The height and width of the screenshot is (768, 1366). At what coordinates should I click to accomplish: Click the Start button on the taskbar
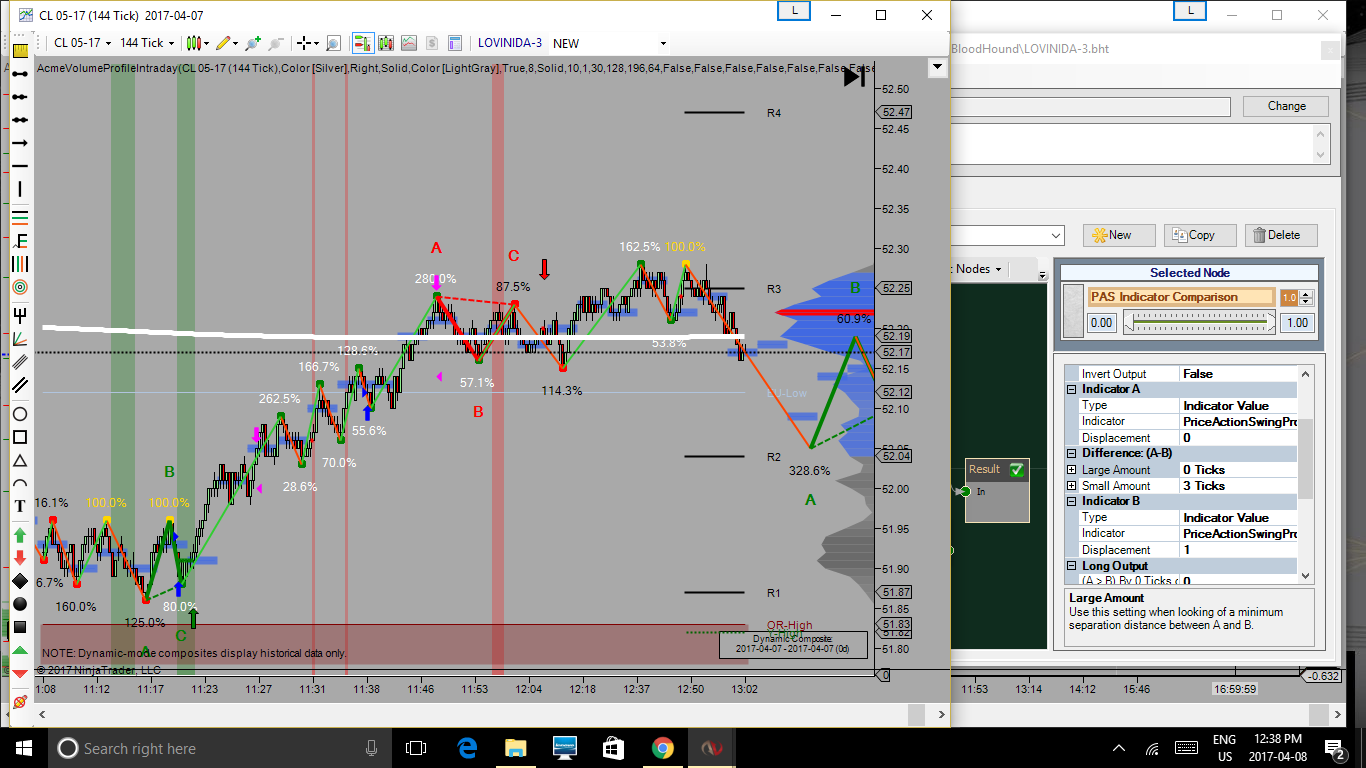(24, 748)
